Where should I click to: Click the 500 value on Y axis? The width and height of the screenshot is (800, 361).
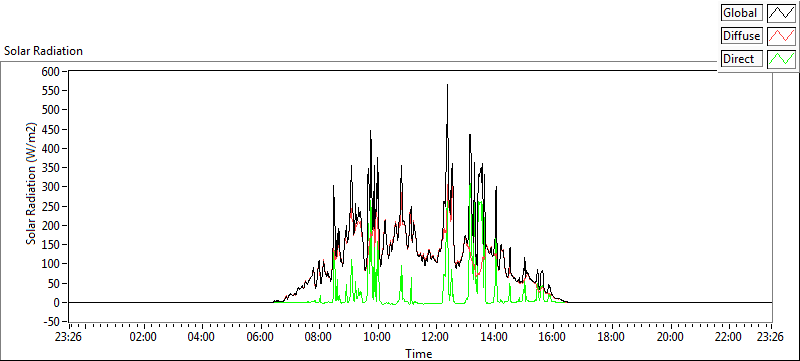52,110
